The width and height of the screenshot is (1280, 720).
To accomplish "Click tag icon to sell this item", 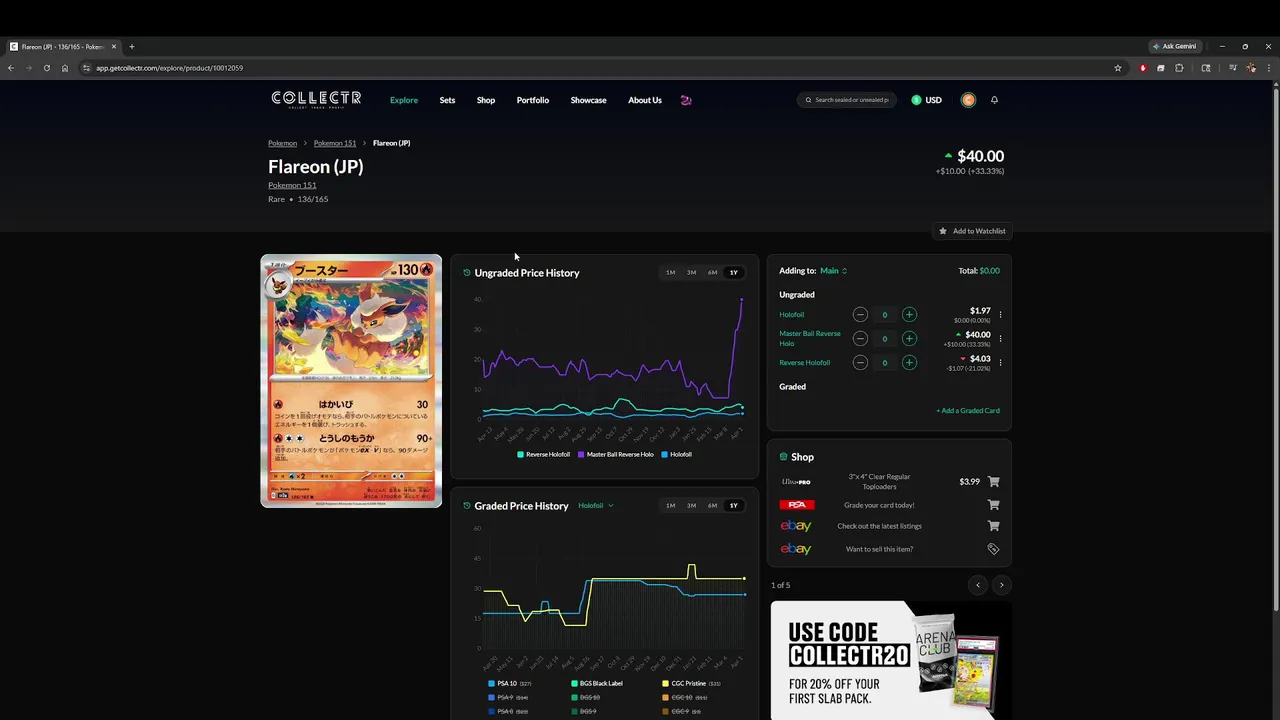I will (x=993, y=549).
